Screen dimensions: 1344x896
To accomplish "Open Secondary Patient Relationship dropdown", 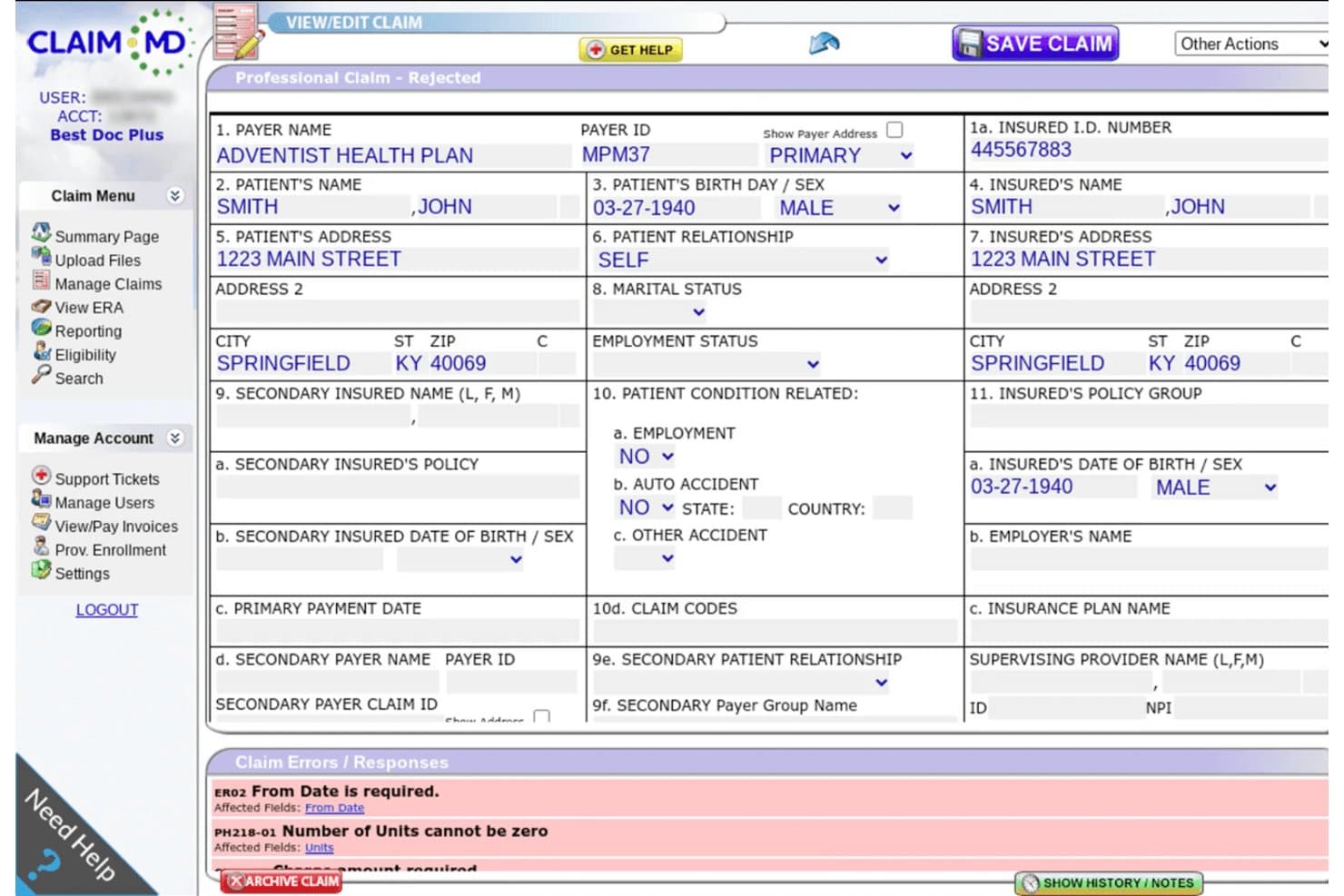I will 741,683.
